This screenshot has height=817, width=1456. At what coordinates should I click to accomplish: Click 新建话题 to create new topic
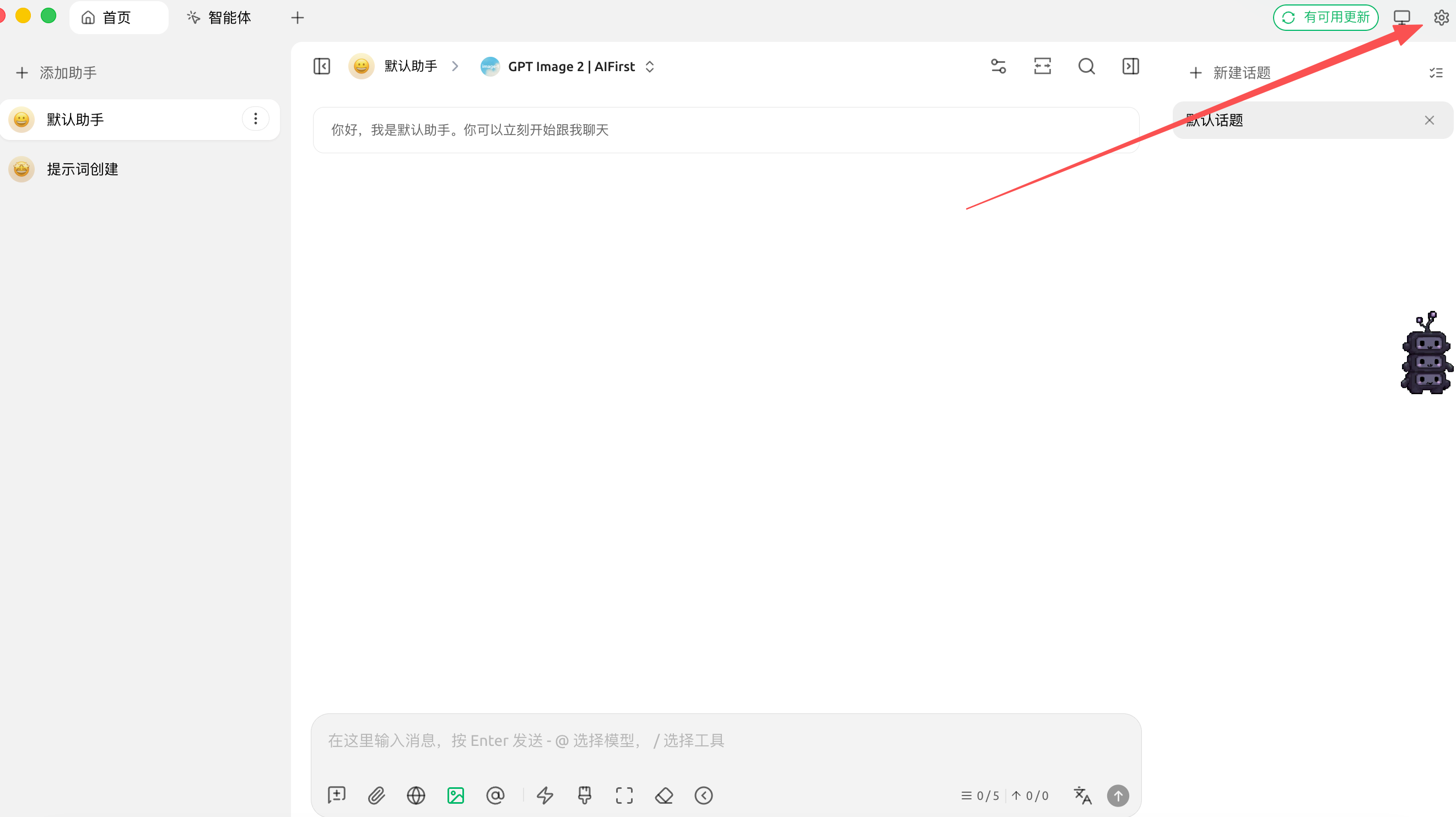pyautogui.click(x=1229, y=73)
